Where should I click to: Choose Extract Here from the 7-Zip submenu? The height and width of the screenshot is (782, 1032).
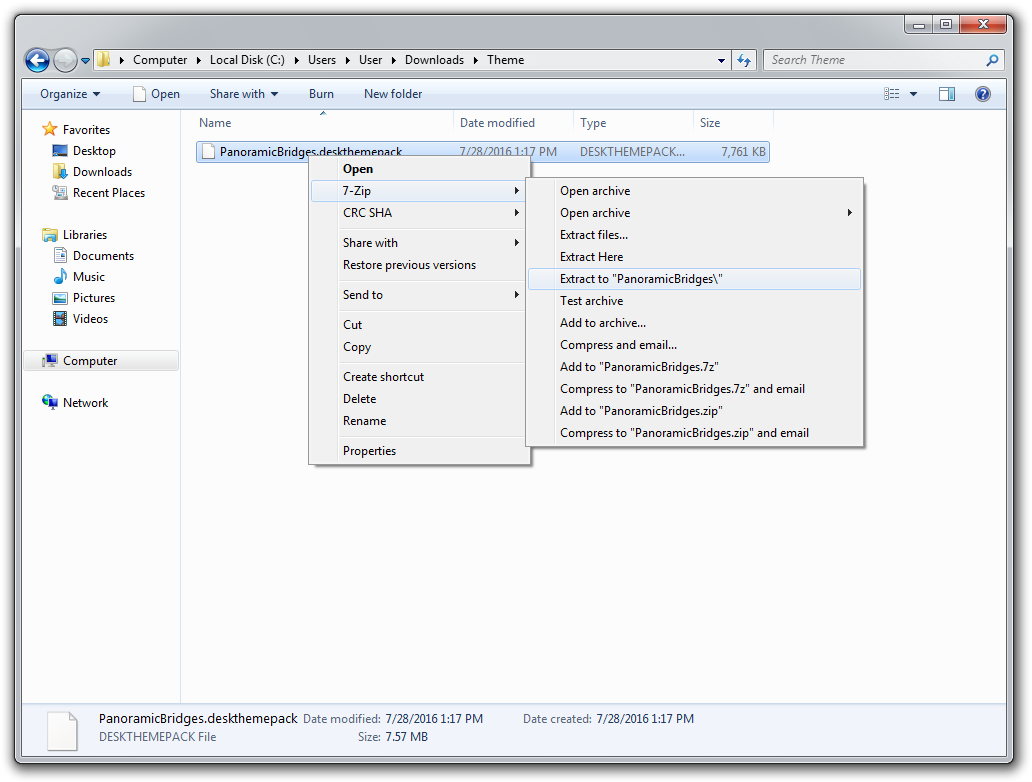tap(601, 256)
